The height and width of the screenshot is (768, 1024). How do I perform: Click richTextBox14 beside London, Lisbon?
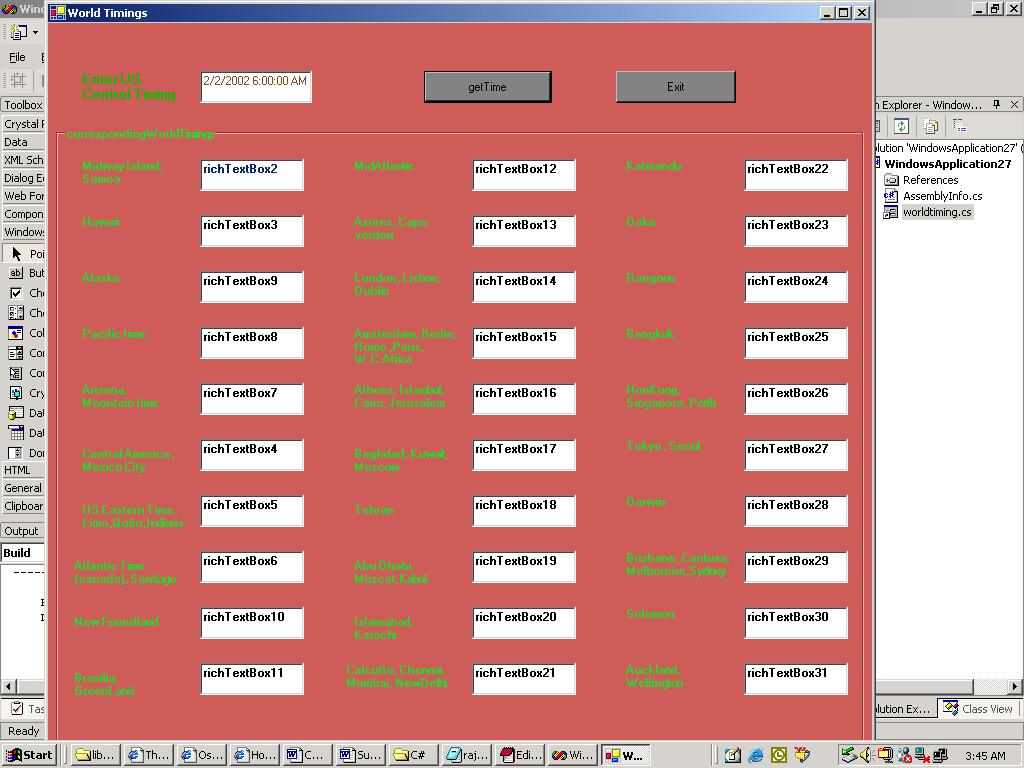click(x=524, y=287)
